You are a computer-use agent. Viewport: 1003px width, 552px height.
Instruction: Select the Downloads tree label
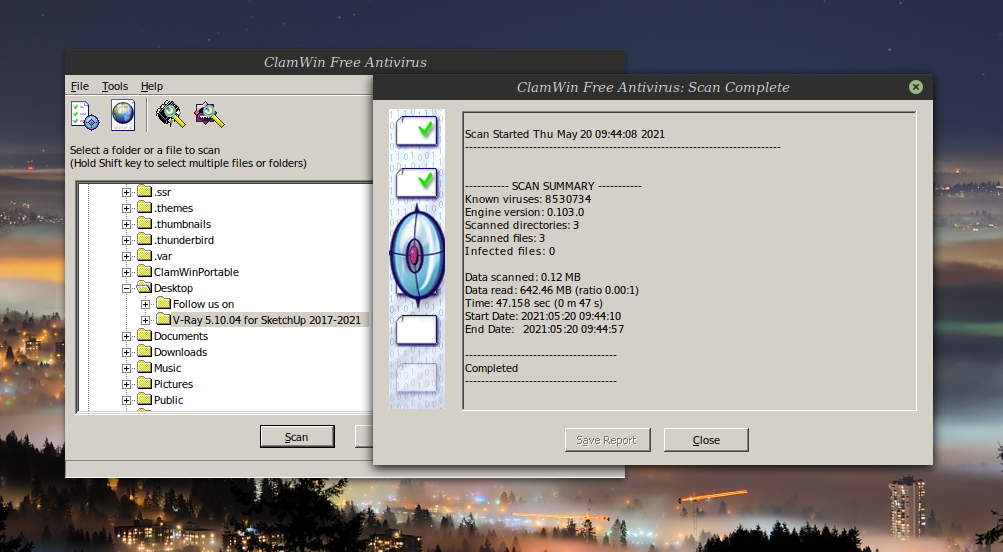coord(180,352)
